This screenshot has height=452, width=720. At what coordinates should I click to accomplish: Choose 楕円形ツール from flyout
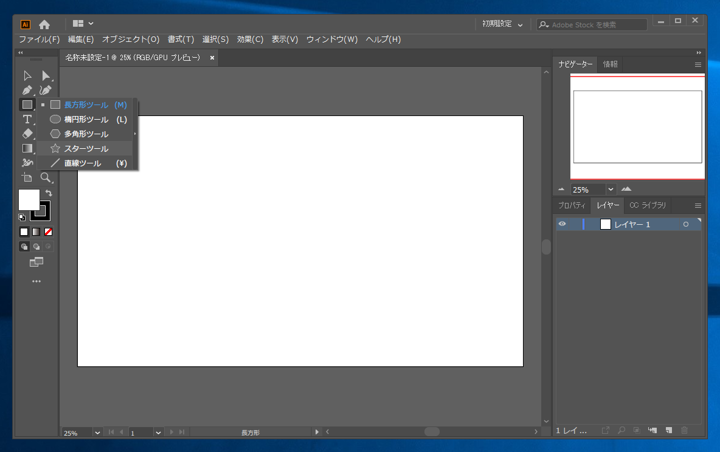[x=86, y=119]
